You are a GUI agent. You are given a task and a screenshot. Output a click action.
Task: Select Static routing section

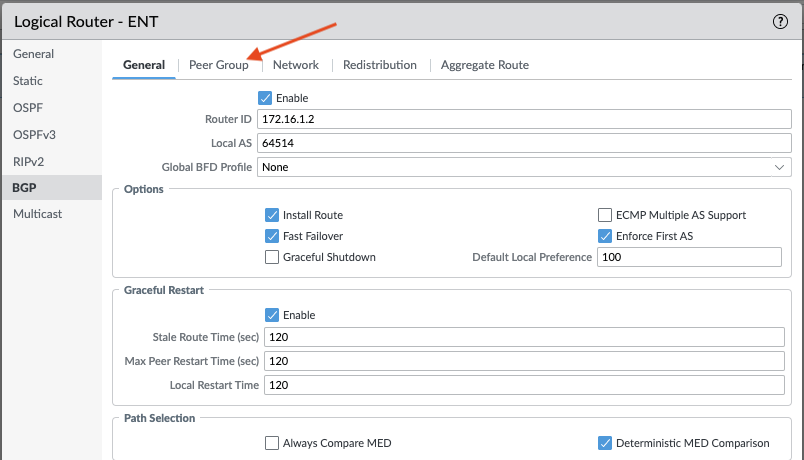[x=28, y=80]
